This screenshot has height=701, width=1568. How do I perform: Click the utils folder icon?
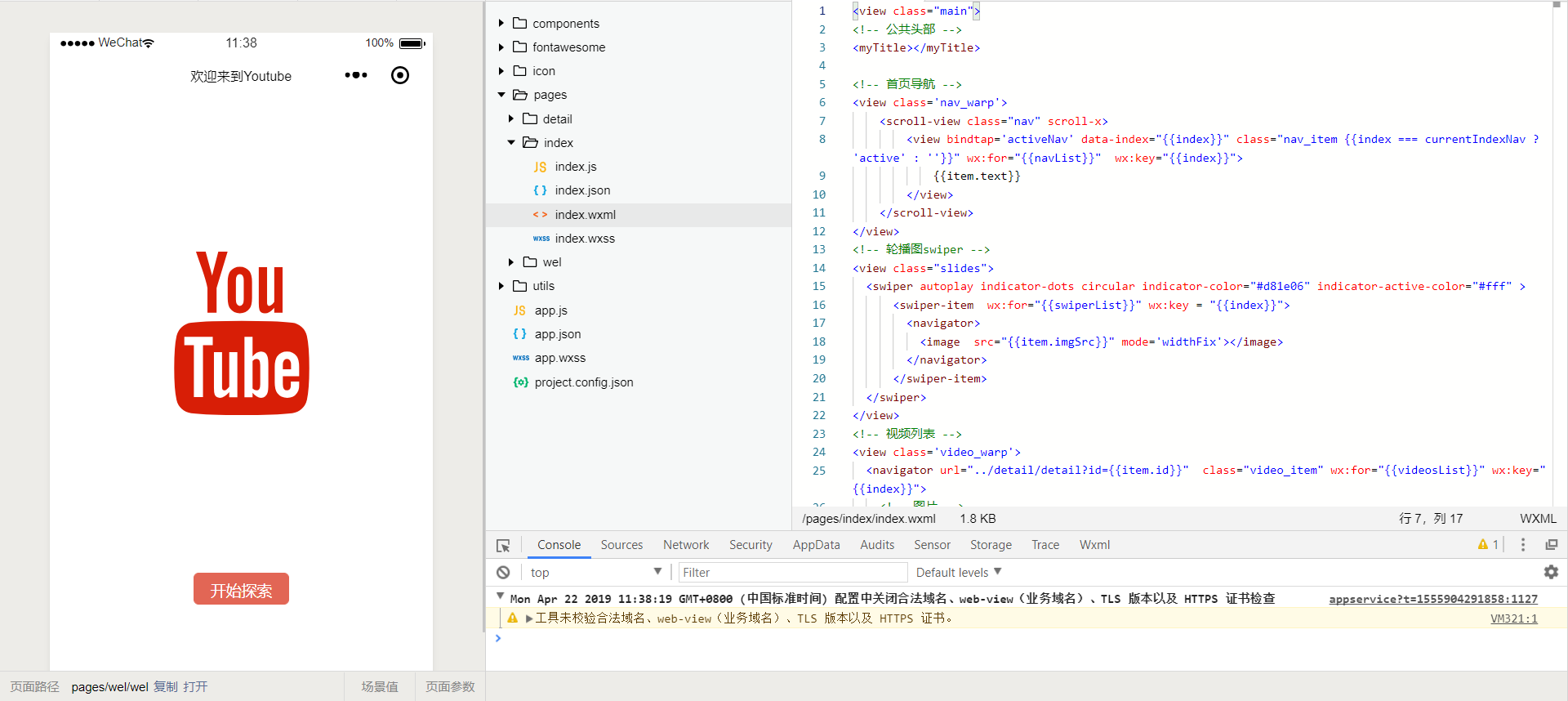click(519, 285)
